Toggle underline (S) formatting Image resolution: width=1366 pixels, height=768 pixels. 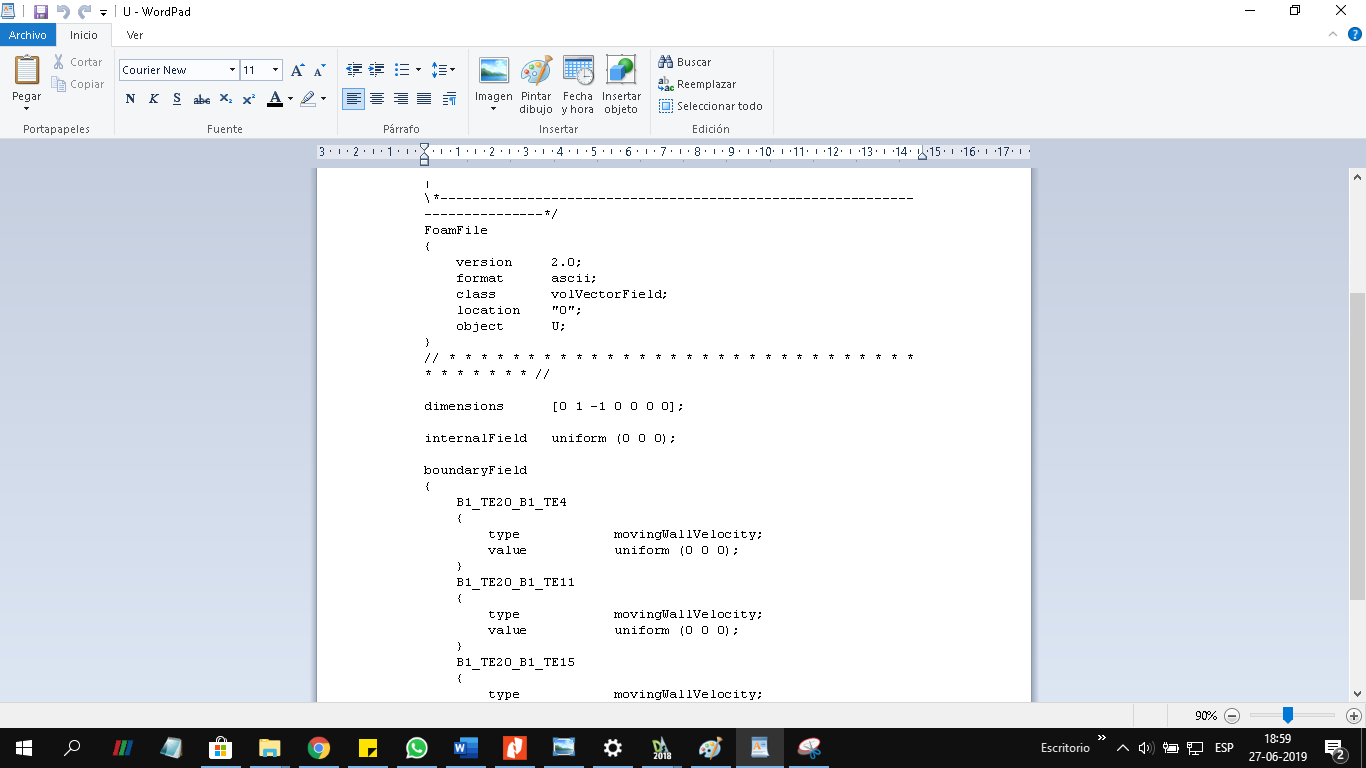tap(177, 99)
